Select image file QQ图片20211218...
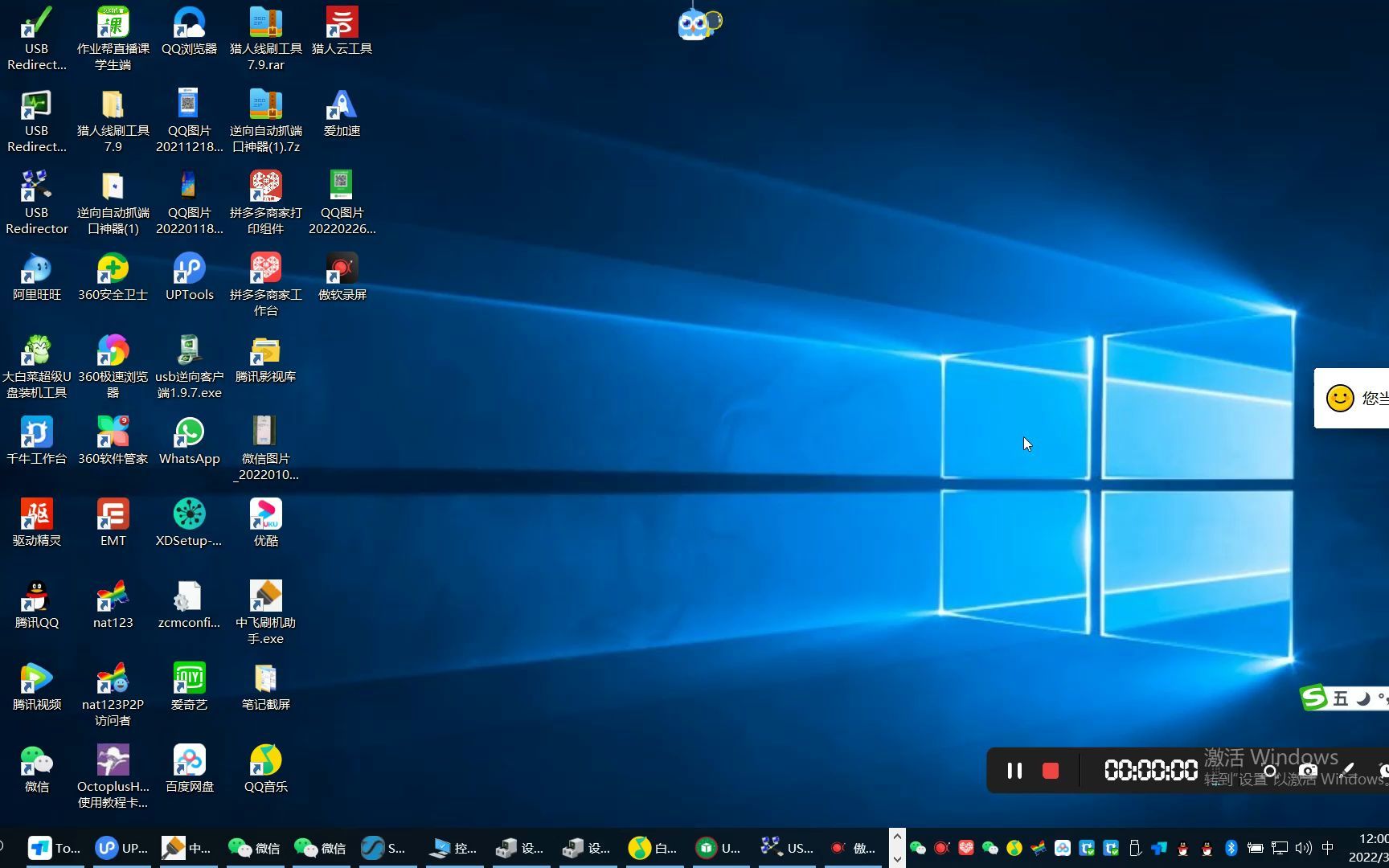1389x868 pixels. (189, 121)
